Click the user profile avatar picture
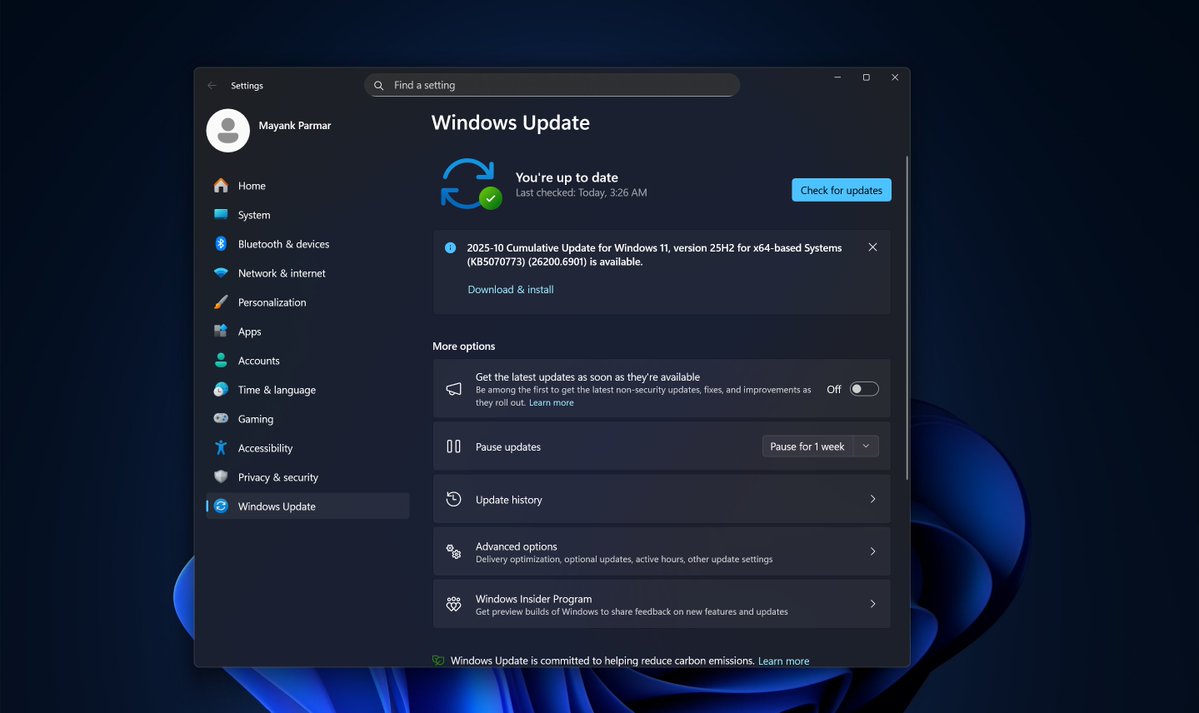1199x713 pixels. click(x=228, y=130)
